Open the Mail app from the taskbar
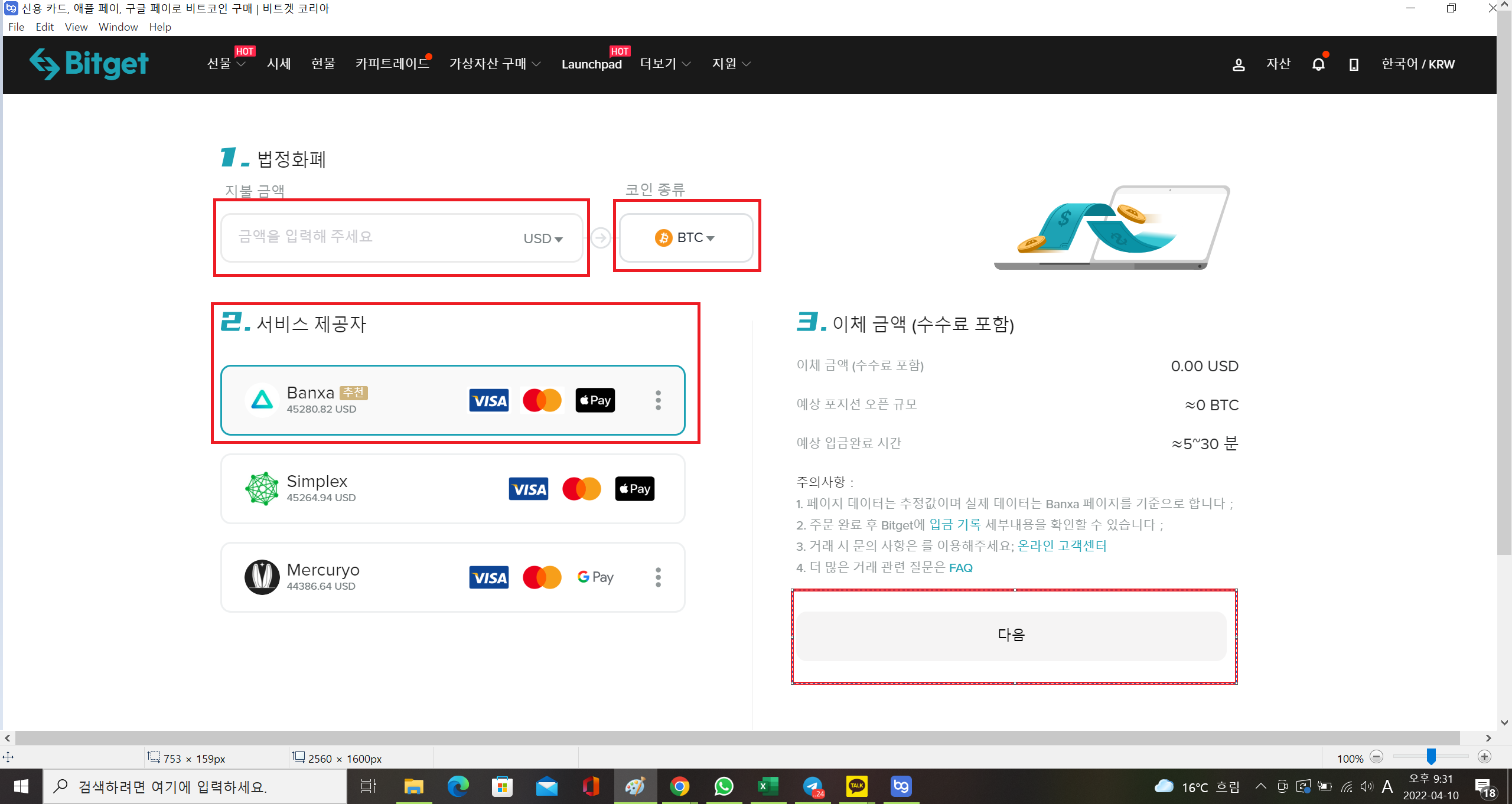This screenshot has height=804, width=1512. click(x=546, y=786)
